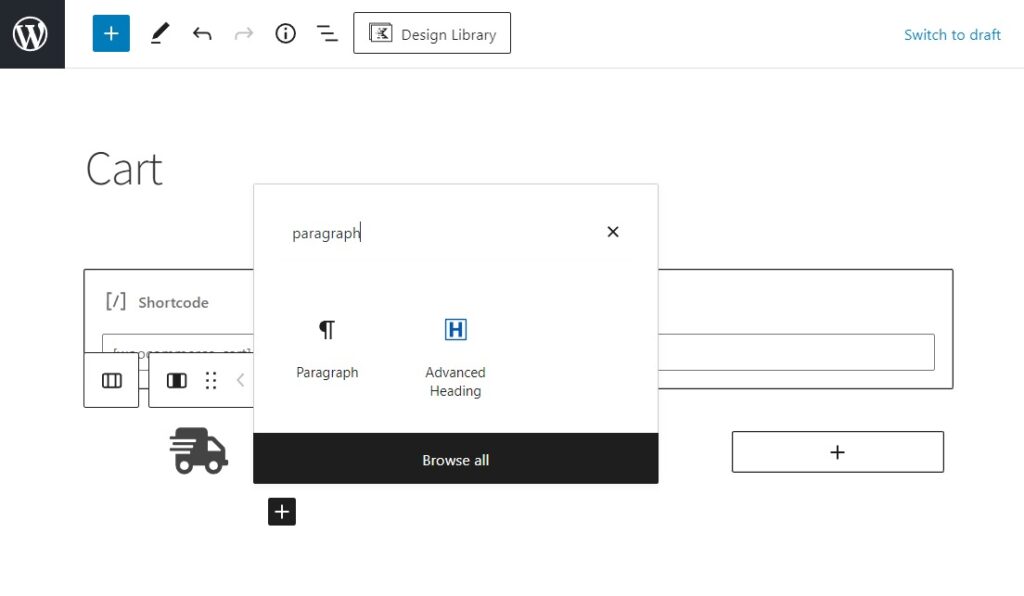
Task: Open the Design Library
Action: tap(432, 34)
